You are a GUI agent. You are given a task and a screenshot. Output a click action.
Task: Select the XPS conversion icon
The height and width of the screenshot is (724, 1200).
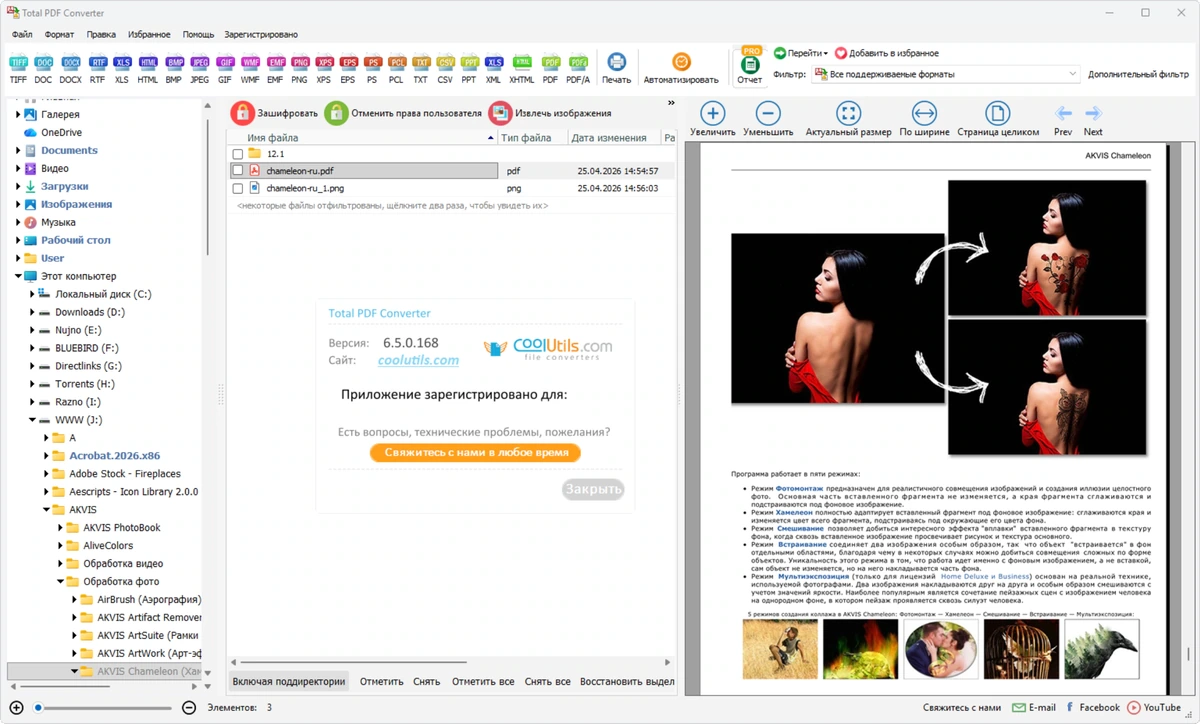point(323,68)
